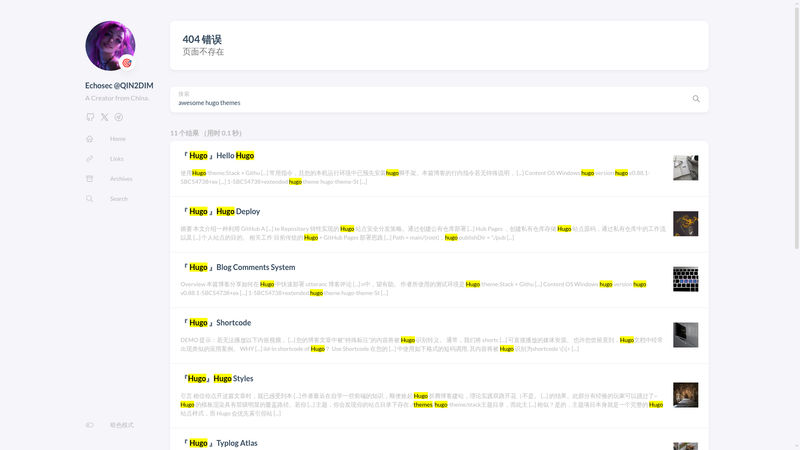Image resolution: width=800 pixels, height=450 pixels.
Task: Open the result 「Hugo」Shortcode
Action: point(216,322)
